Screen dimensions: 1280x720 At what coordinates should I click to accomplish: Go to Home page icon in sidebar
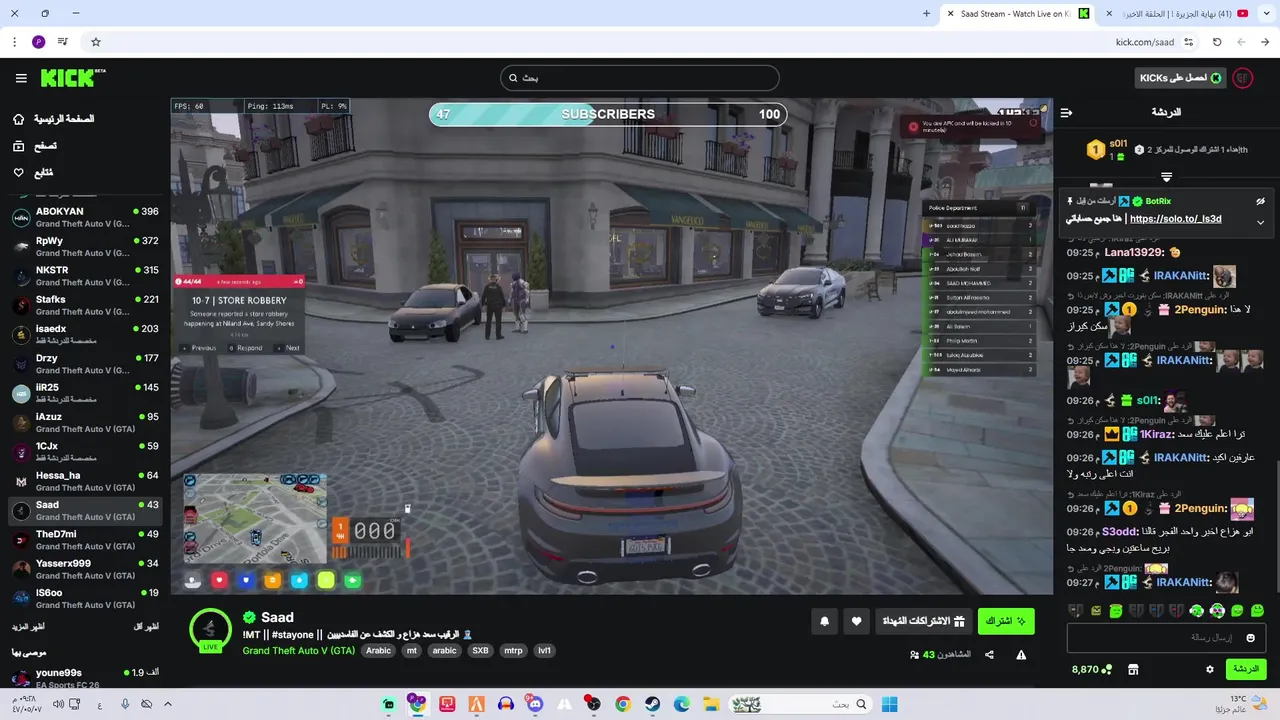(19, 119)
